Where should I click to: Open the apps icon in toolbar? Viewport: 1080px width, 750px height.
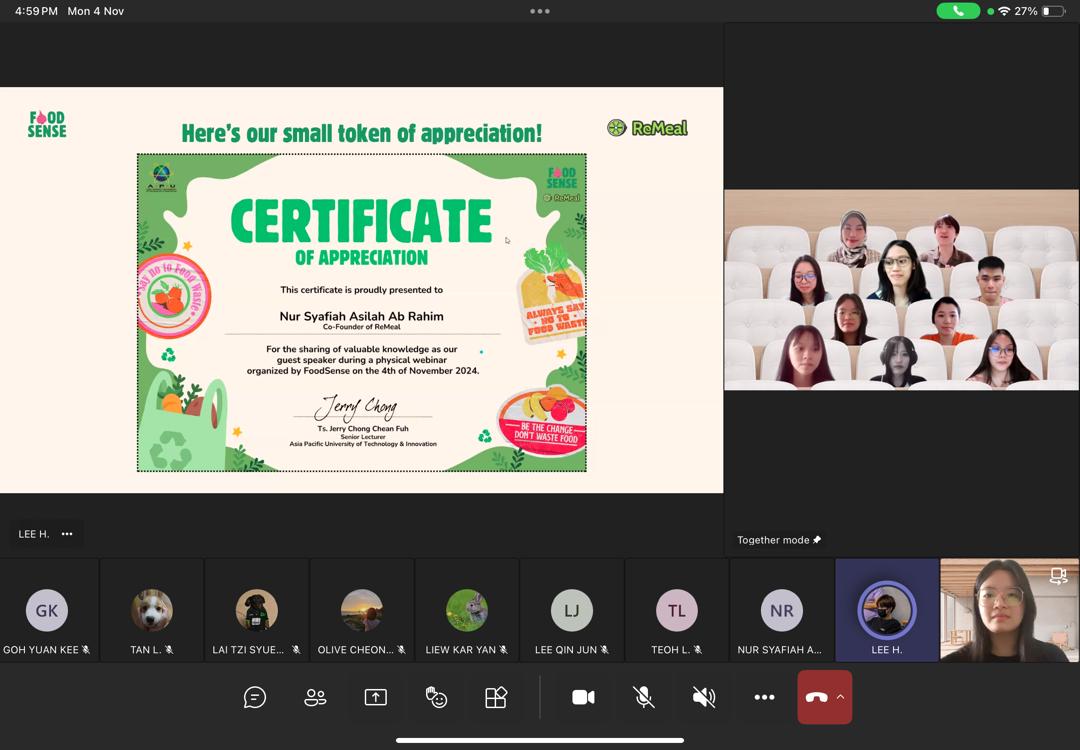496,698
